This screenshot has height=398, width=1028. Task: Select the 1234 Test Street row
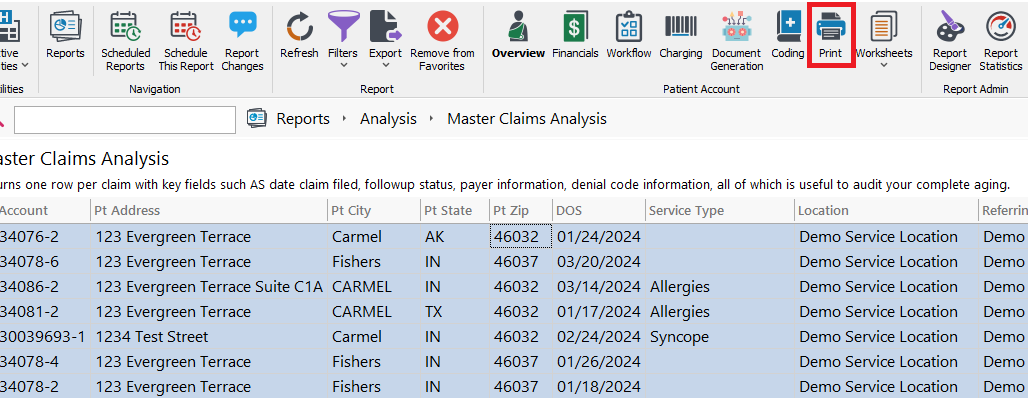514,337
